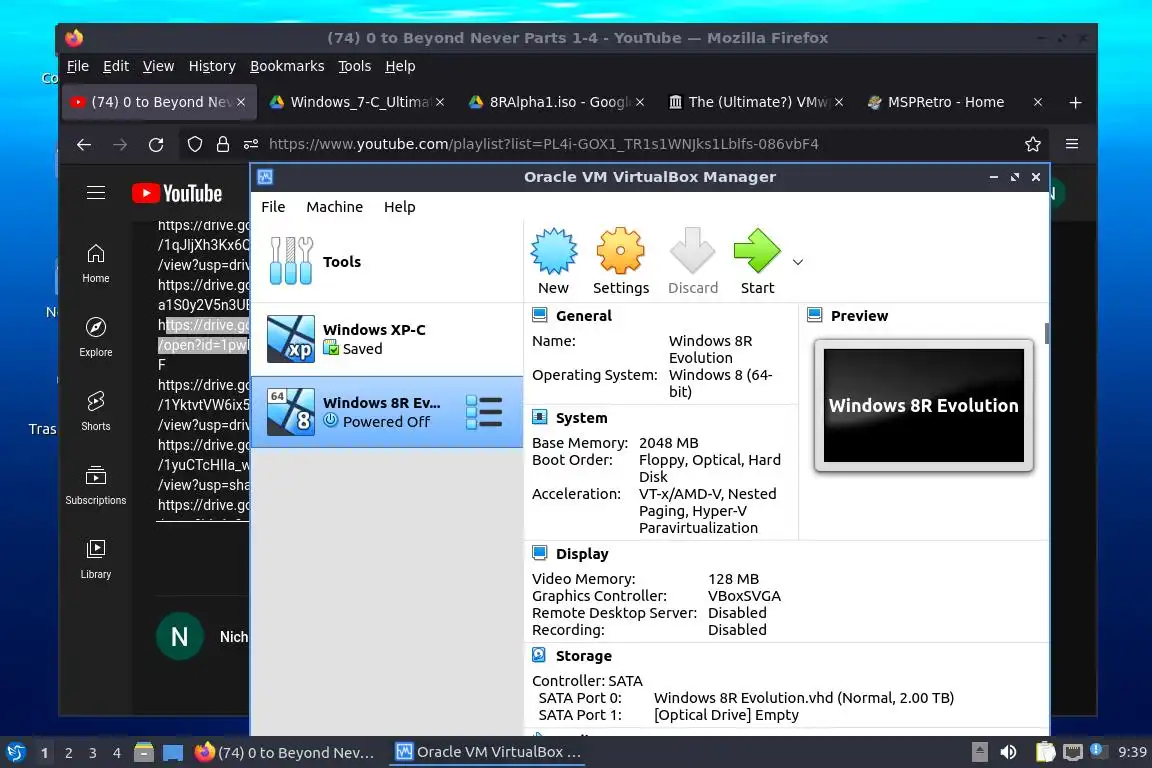The width and height of the screenshot is (1152, 768).
Task: Click the Firefox taskbar window button
Action: click(x=287, y=753)
